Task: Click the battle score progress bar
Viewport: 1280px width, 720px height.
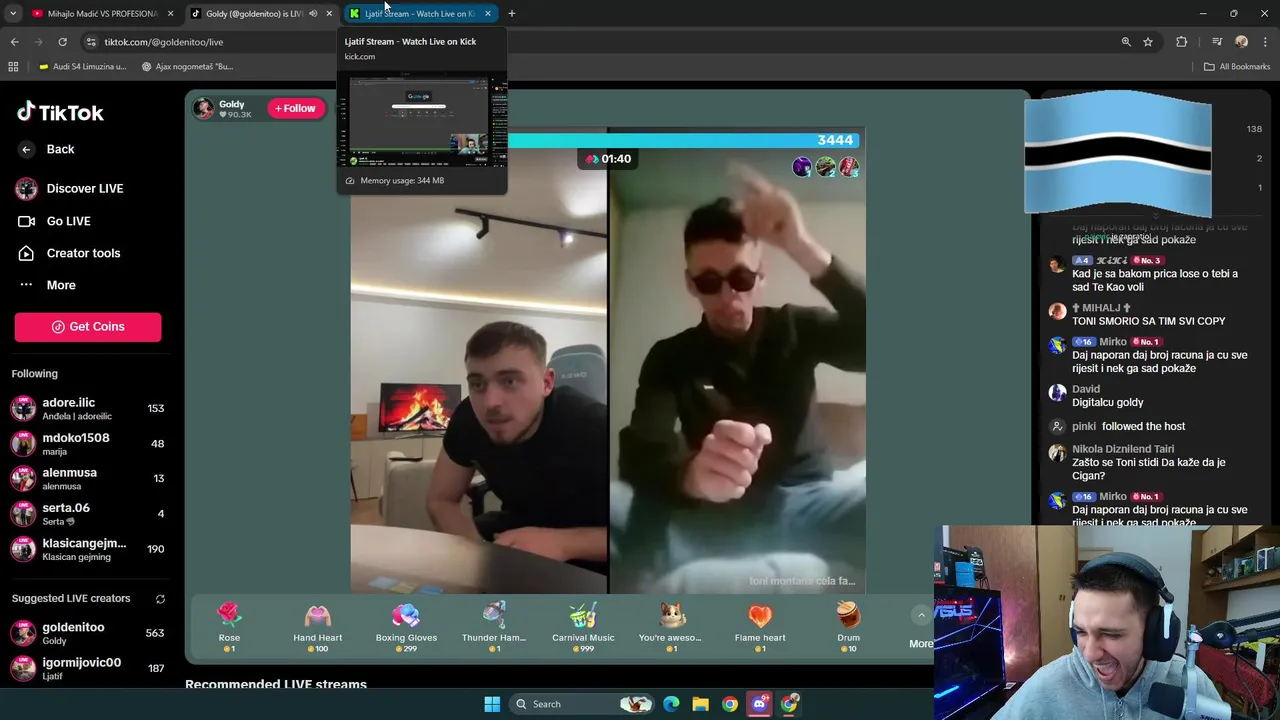Action: pos(686,140)
